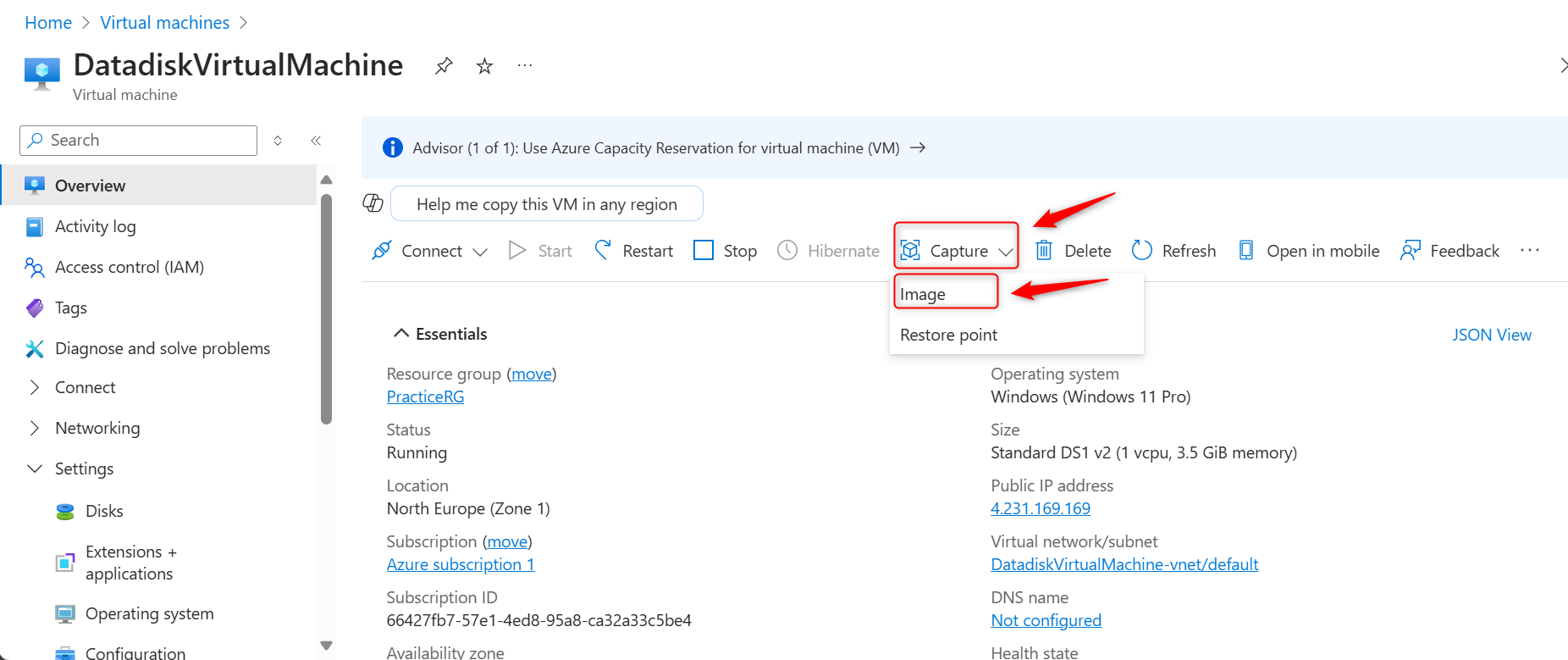
Task: Open the more options ellipsis beside the title
Action: point(525,65)
